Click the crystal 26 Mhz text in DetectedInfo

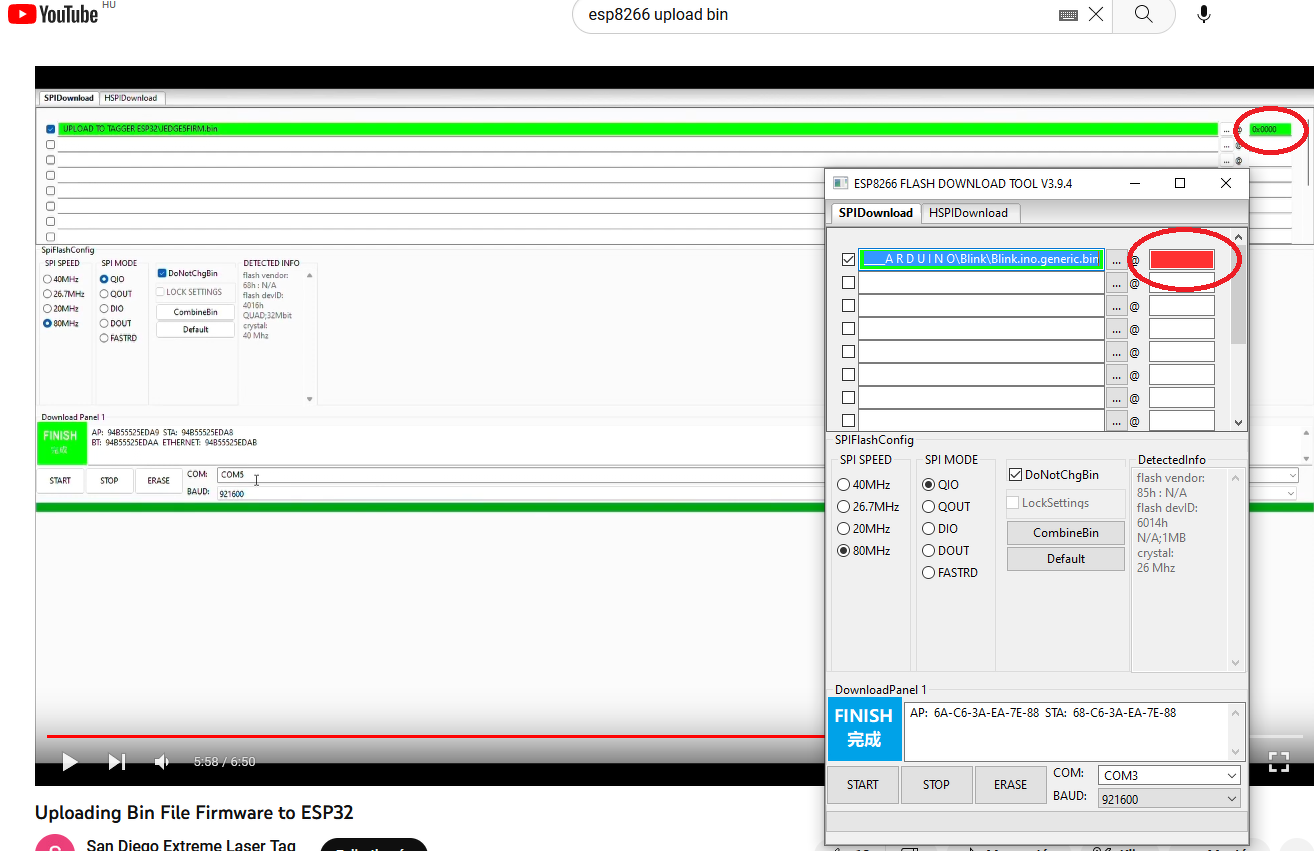click(1156, 560)
